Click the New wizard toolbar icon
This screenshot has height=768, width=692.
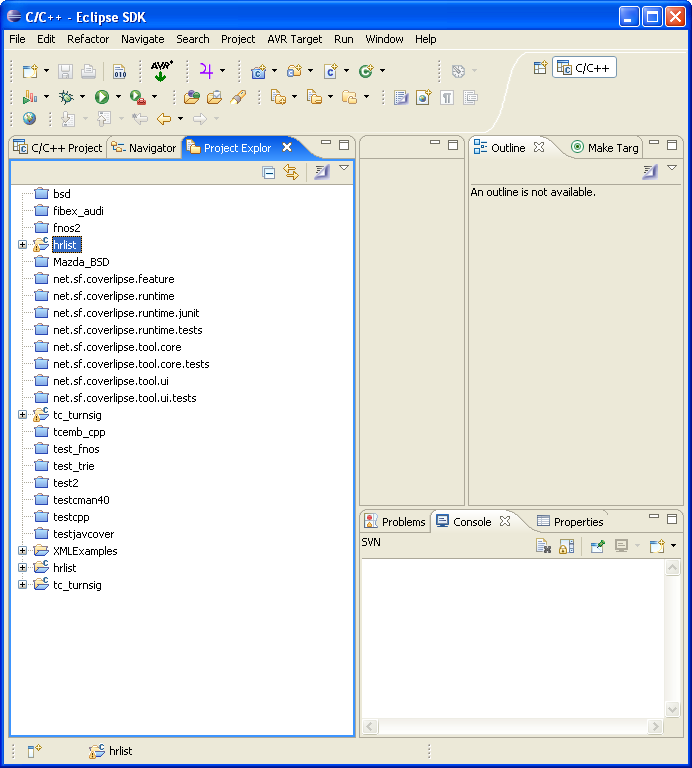[x=30, y=72]
